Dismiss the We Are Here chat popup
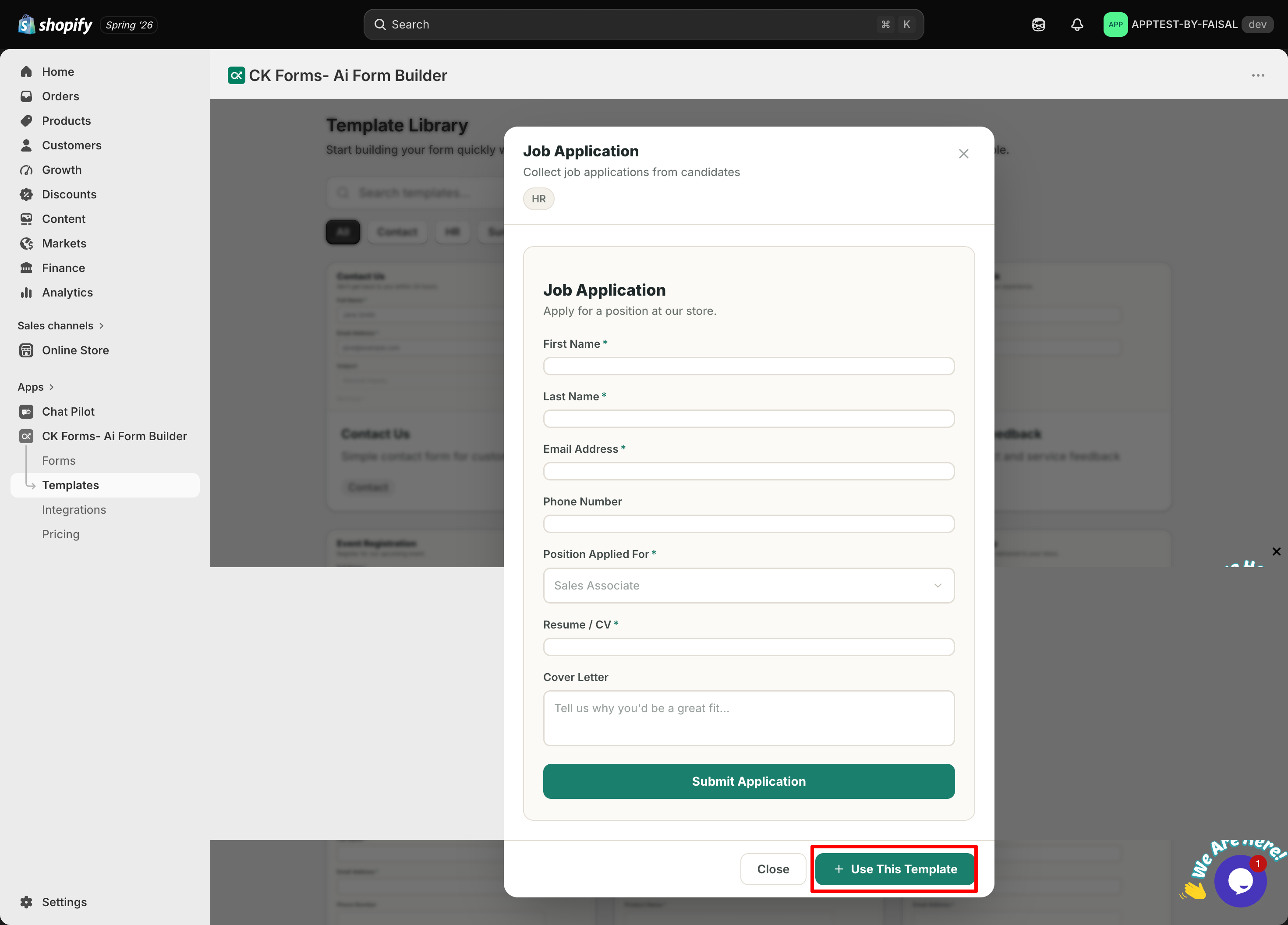The width and height of the screenshot is (1288, 925). coord(1276,551)
